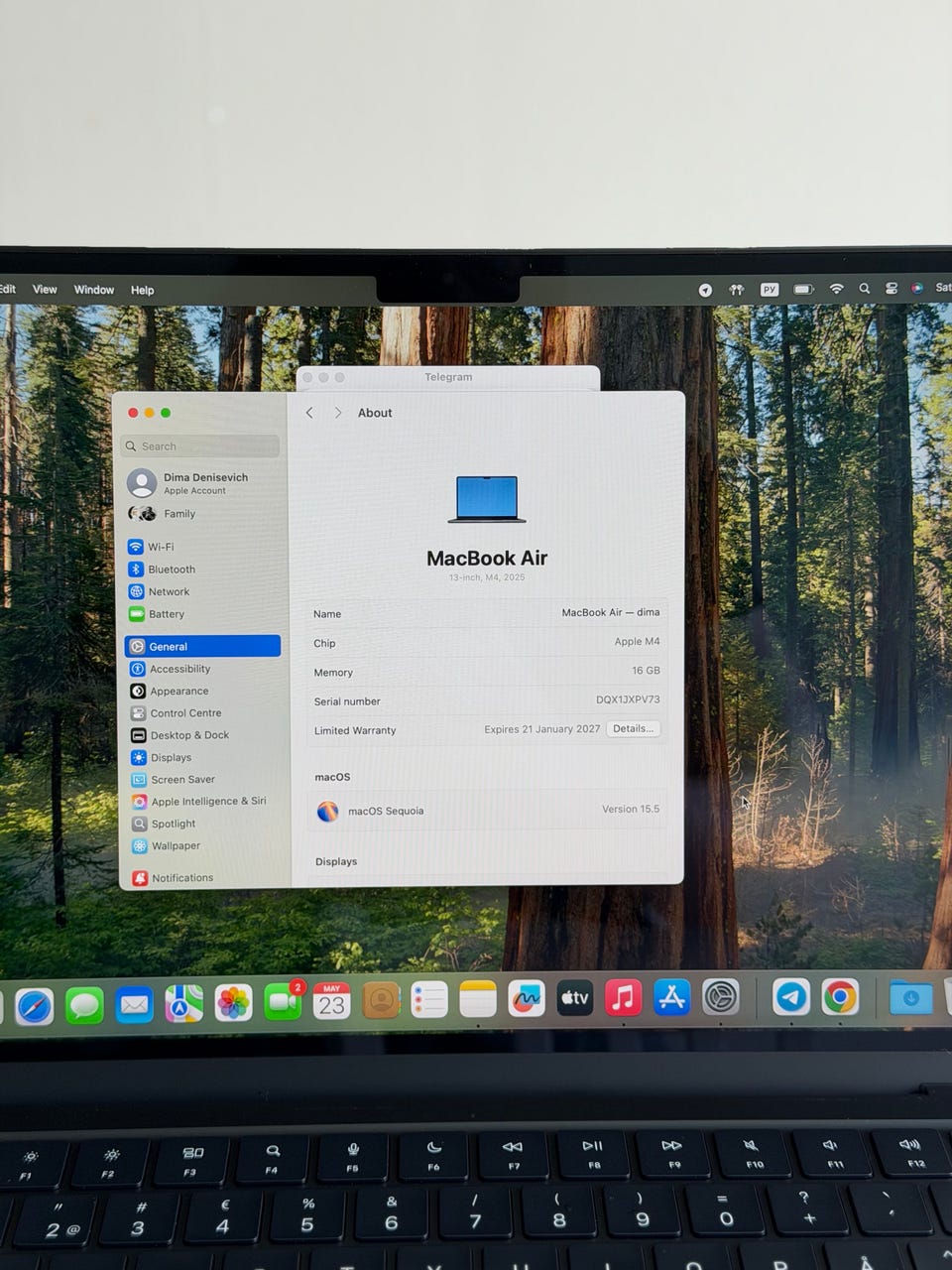This screenshot has width=952, height=1270.
Task: Launch the Music app in the Dock
Action: pos(623,997)
